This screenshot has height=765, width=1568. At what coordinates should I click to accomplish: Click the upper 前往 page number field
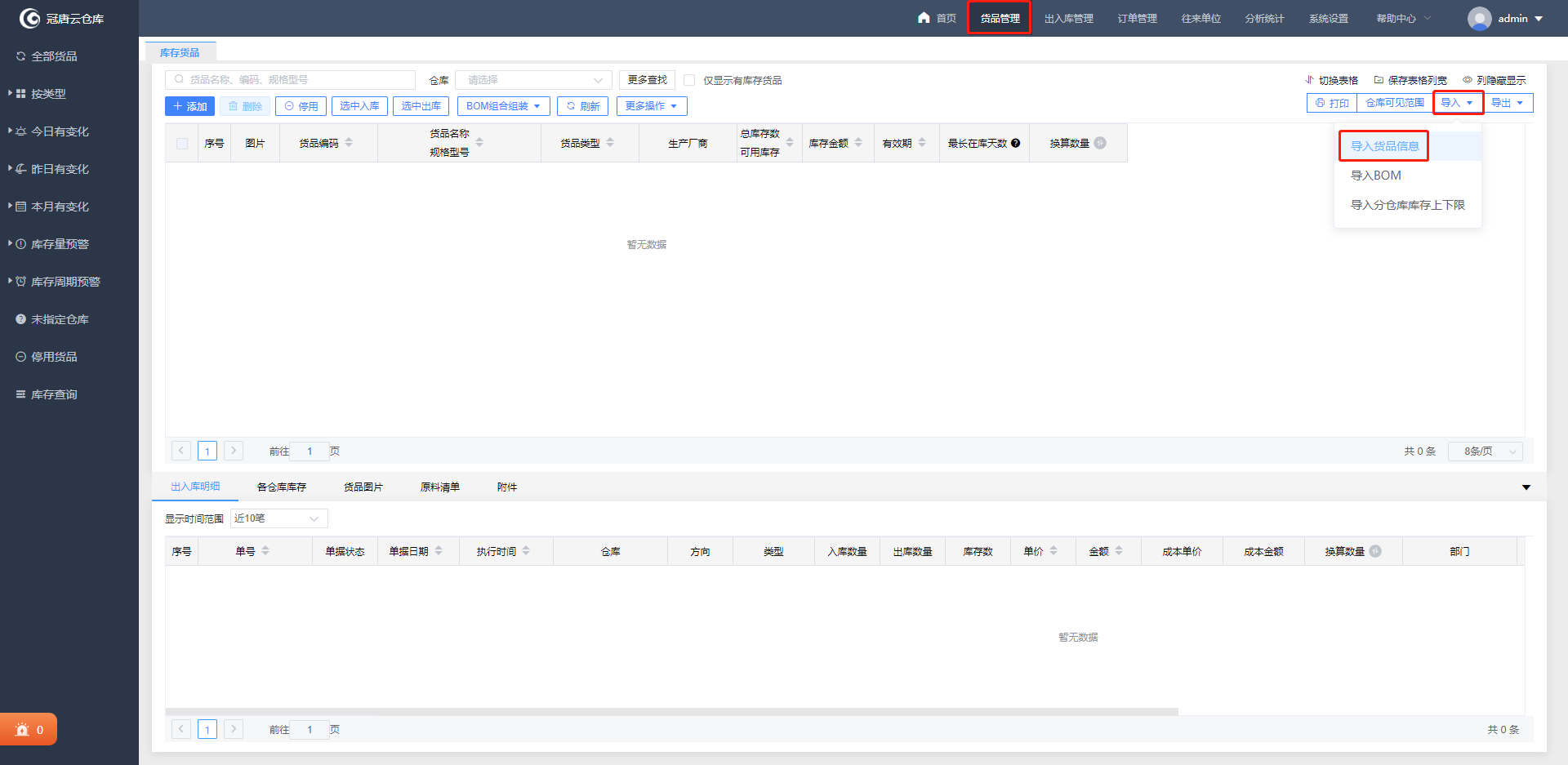coord(310,451)
